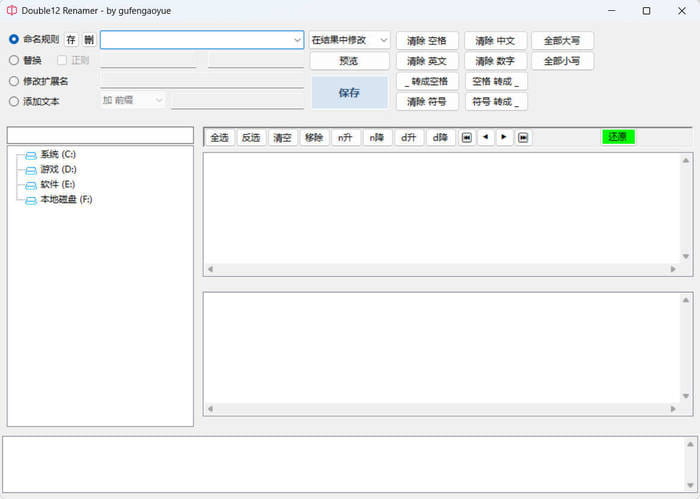Sort with the n升 button
700x499 pixels.
point(345,137)
